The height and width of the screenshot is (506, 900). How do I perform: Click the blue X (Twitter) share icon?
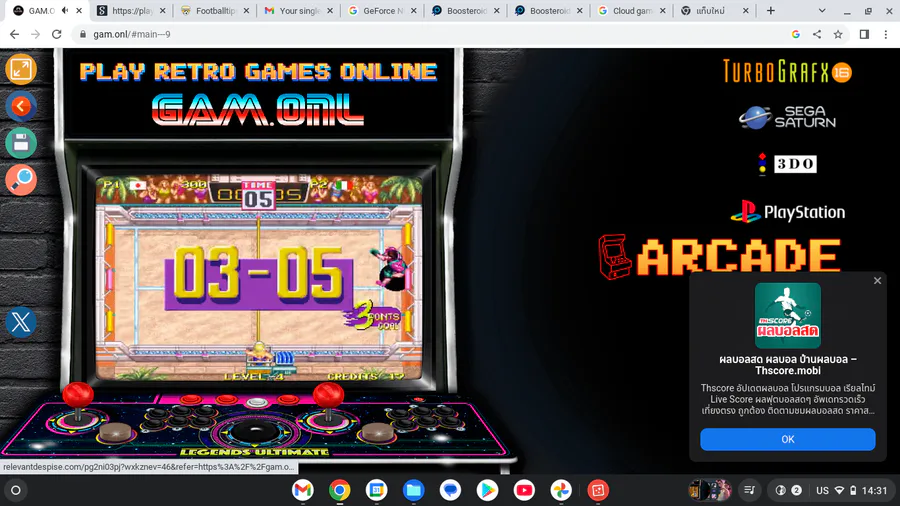click(21, 322)
